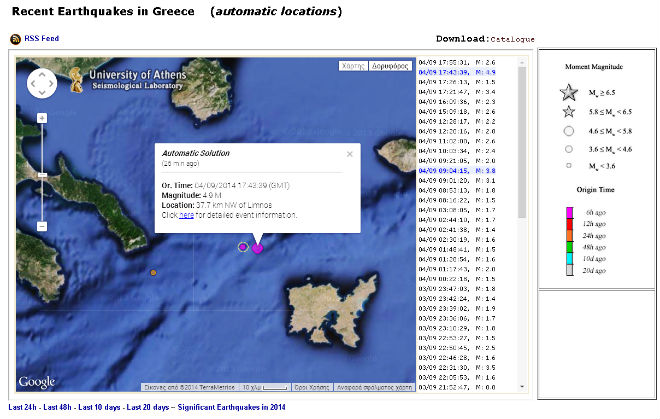Click the white-ringed earthquake marker
Viewport: 660px width, 419px height.
[x=243, y=246]
